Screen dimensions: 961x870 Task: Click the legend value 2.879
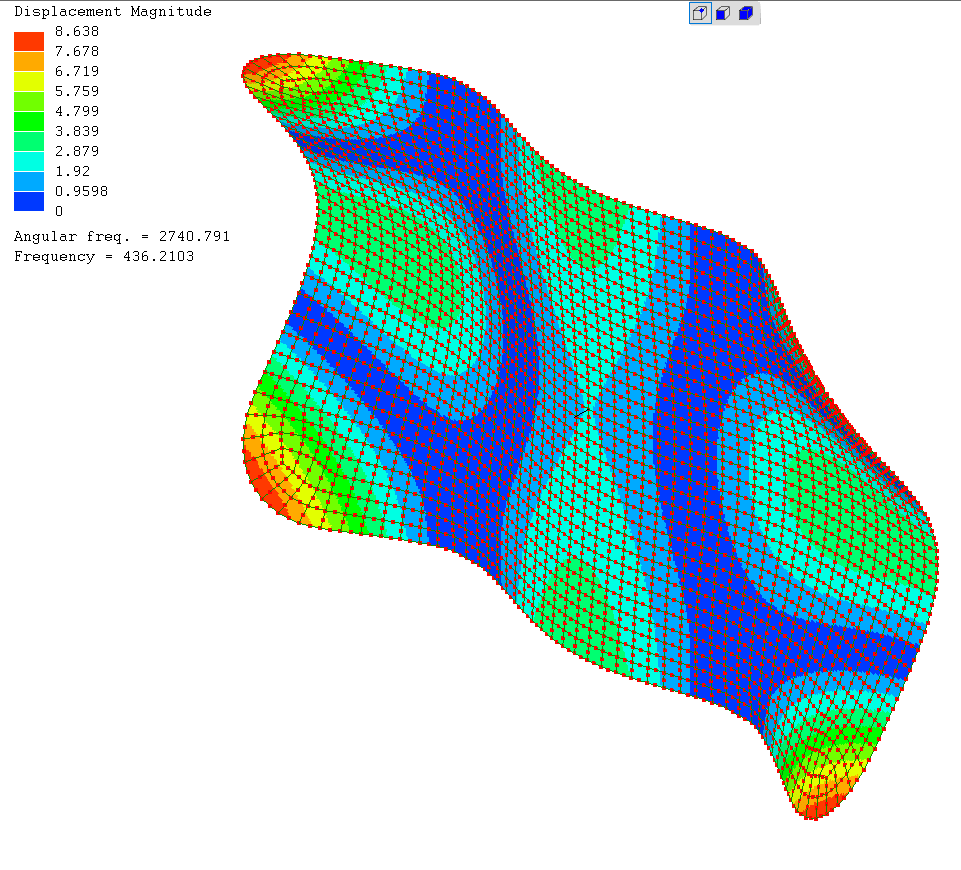coord(77,151)
